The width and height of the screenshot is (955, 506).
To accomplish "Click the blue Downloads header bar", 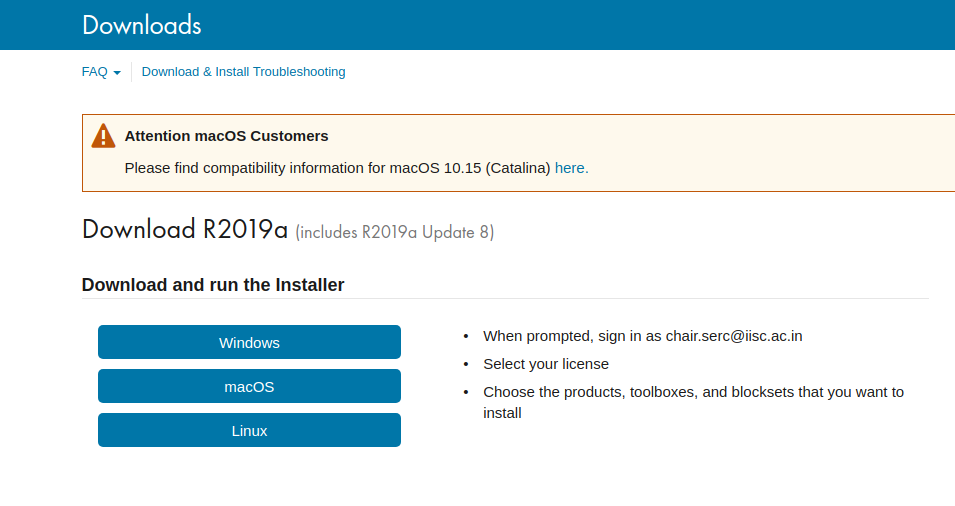I will (x=600, y=25).
